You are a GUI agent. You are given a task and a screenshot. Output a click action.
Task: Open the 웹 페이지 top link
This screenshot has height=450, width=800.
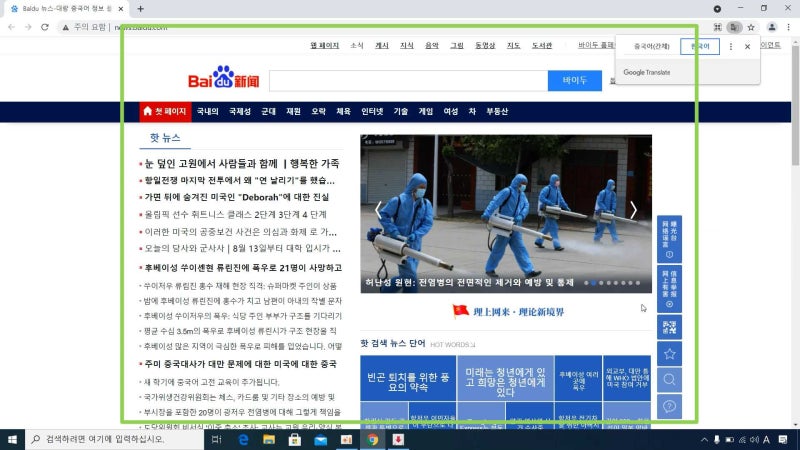click(x=324, y=45)
